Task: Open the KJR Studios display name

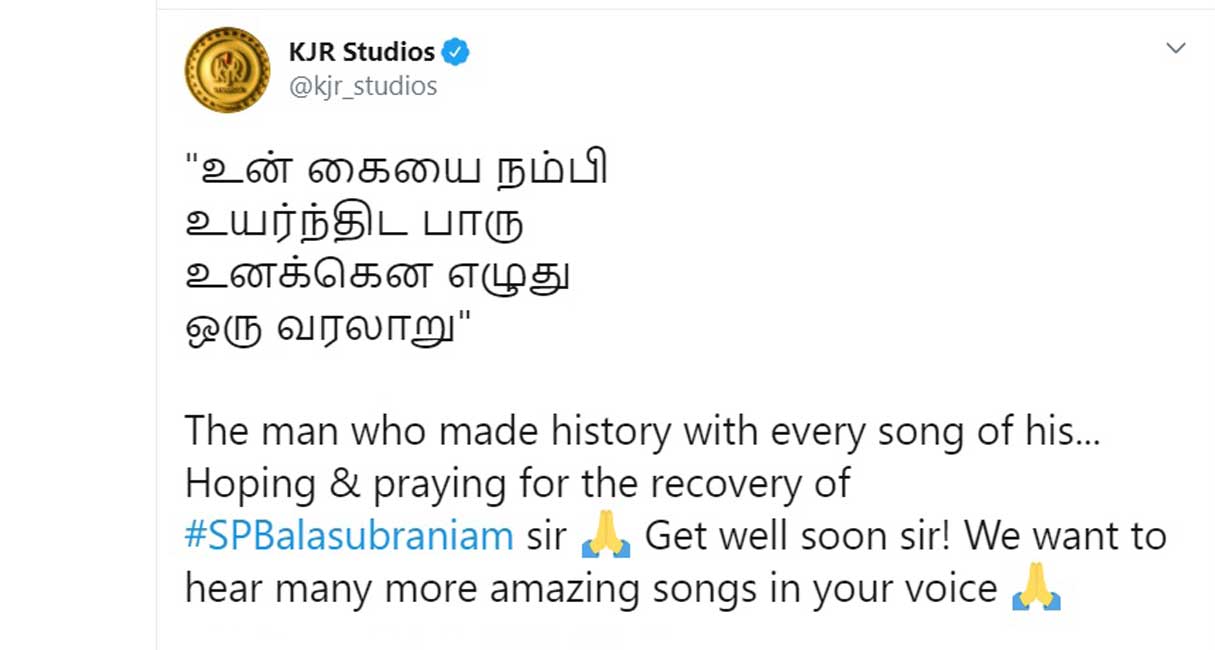Action: [x=362, y=51]
